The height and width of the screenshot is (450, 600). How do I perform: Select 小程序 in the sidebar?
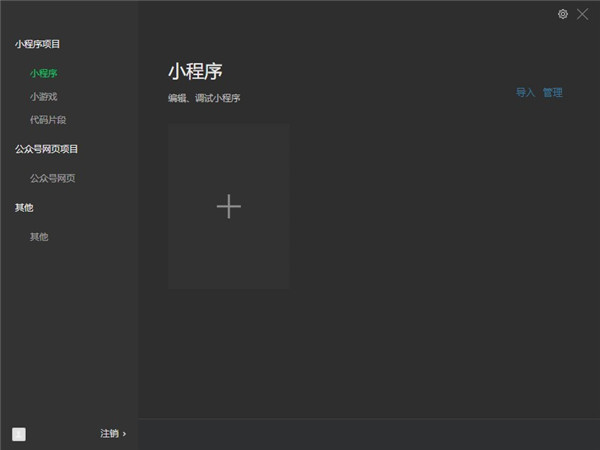44,73
